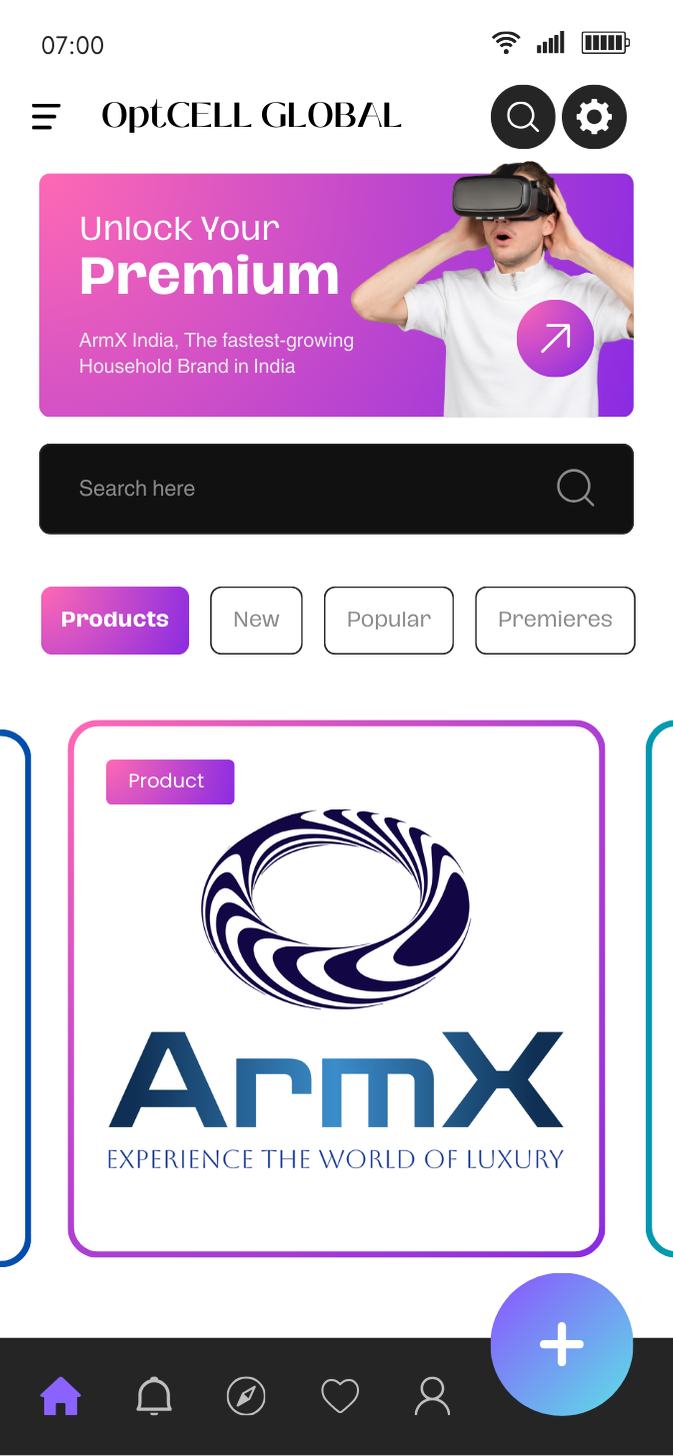
Task: Tap the Product label tag
Action: [x=170, y=781]
